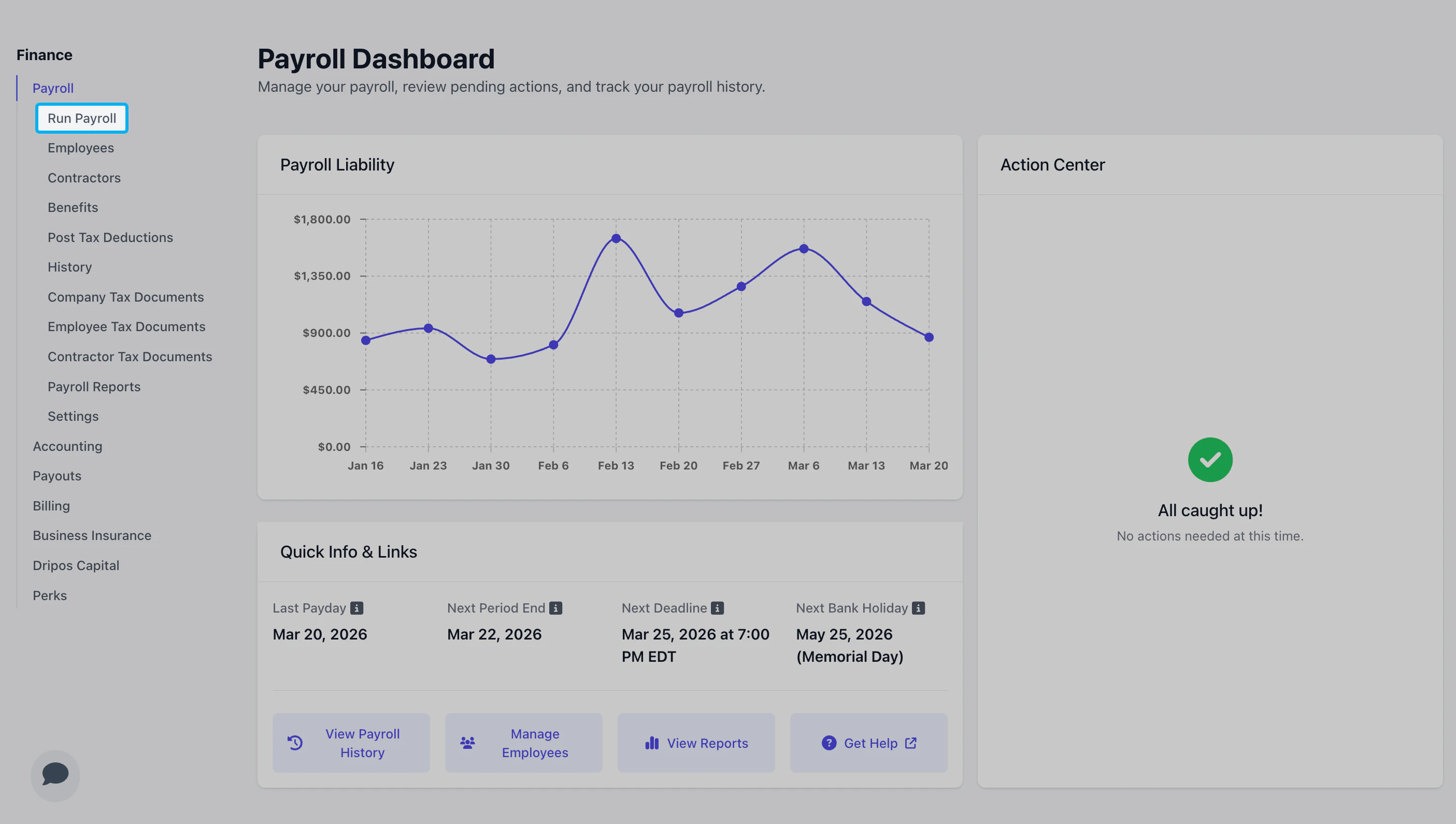This screenshot has width=1456, height=824.
Task: Click the external link icon on Get Help
Action: tap(911, 743)
